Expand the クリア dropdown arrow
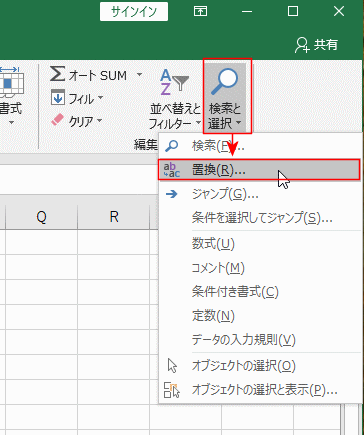The height and width of the screenshot is (435, 364). tap(99, 120)
